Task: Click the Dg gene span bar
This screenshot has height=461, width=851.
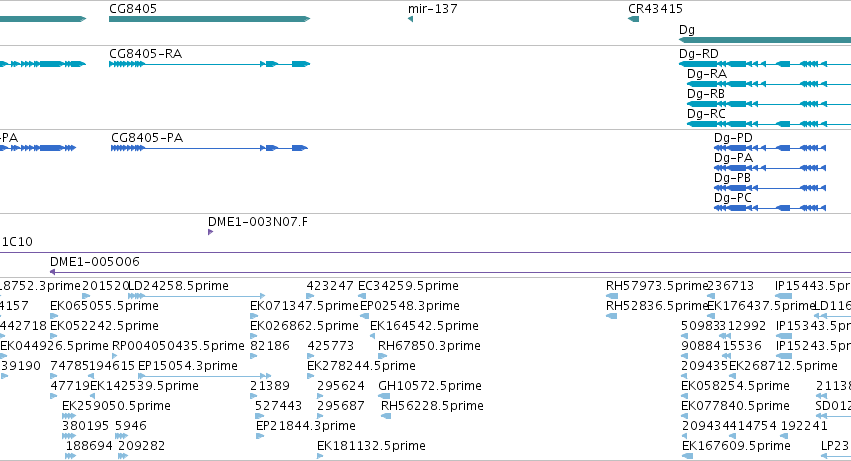Action: click(x=765, y=40)
